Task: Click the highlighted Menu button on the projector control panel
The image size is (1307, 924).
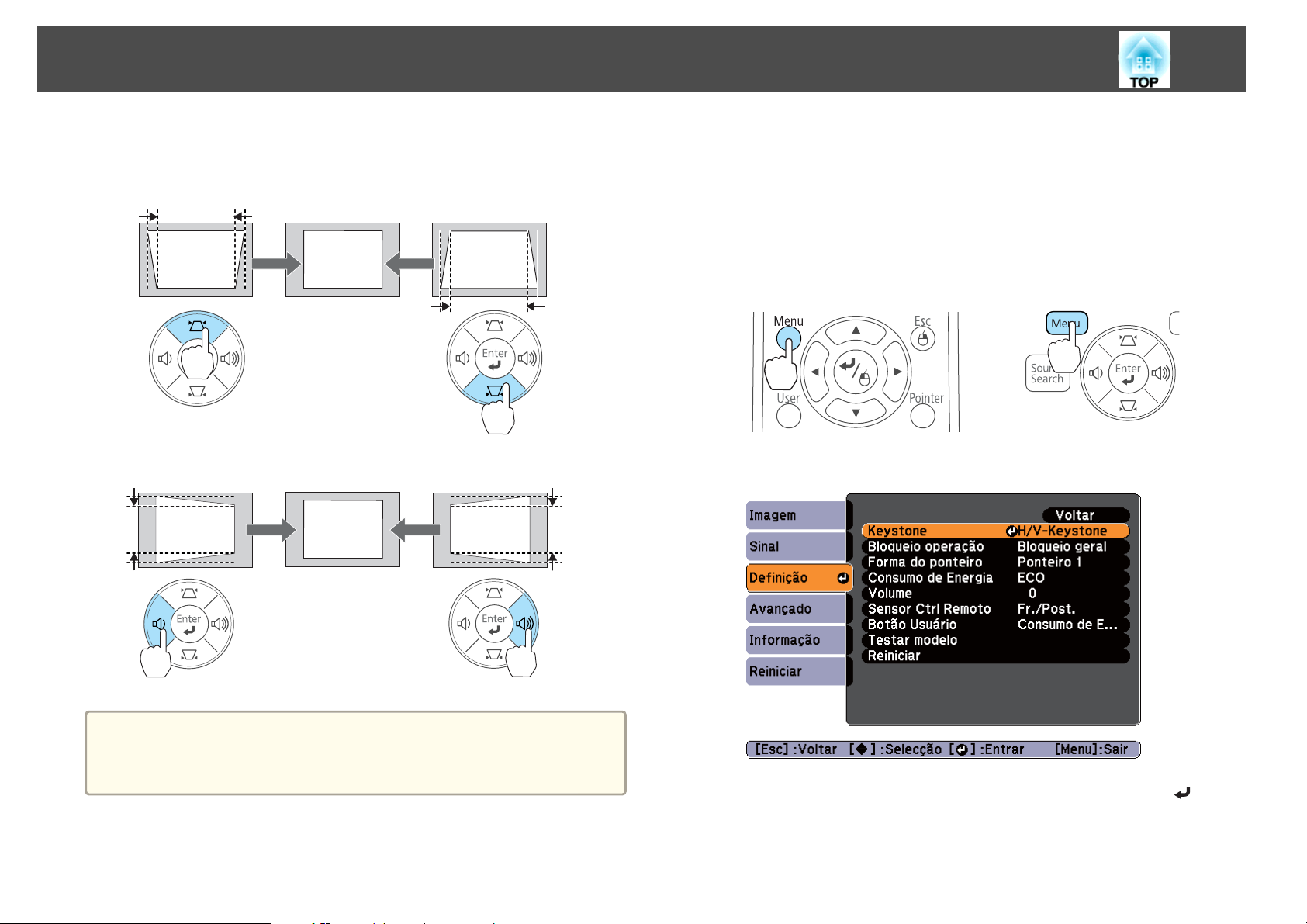Action: click(x=1067, y=324)
